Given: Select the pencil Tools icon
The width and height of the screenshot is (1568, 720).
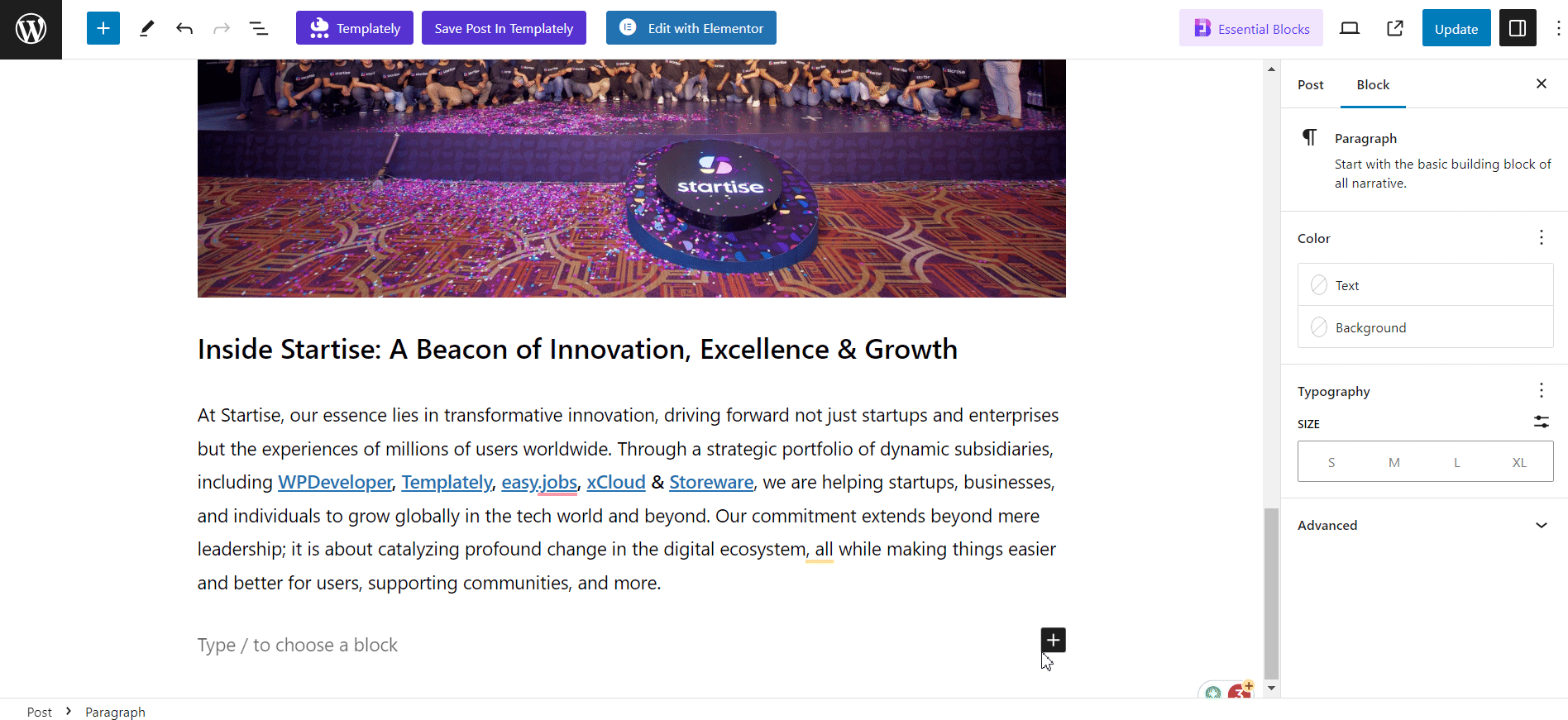Looking at the screenshot, I should [x=146, y=28].
